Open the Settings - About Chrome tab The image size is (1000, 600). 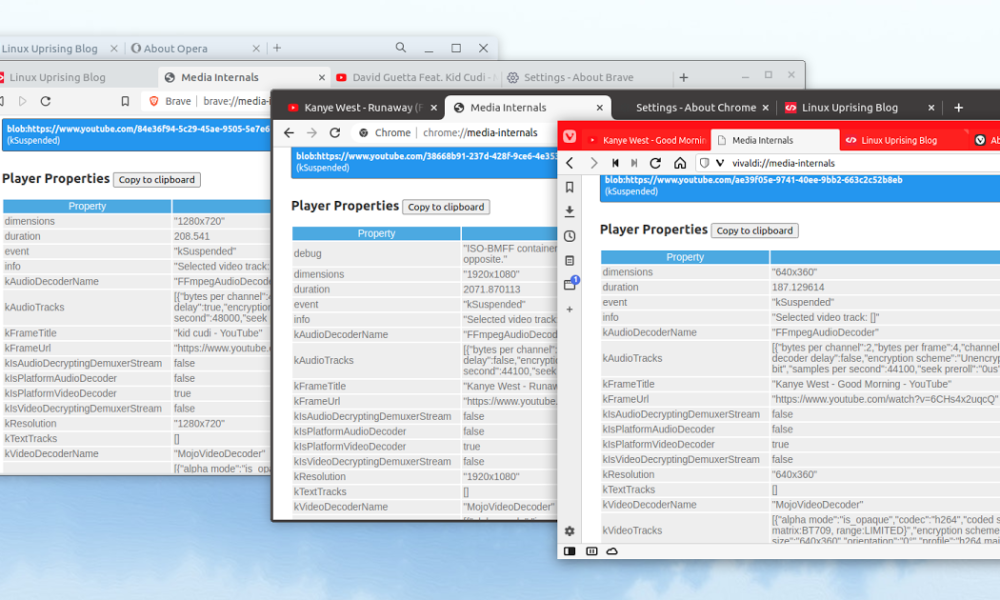pyautogui.click(x=696, y=108)
